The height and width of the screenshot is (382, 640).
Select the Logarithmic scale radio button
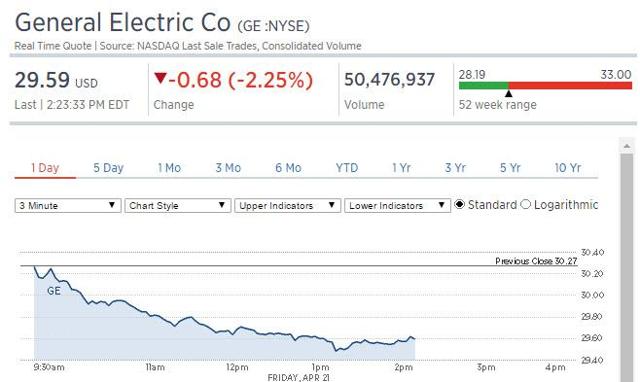(x=525, y=204)
